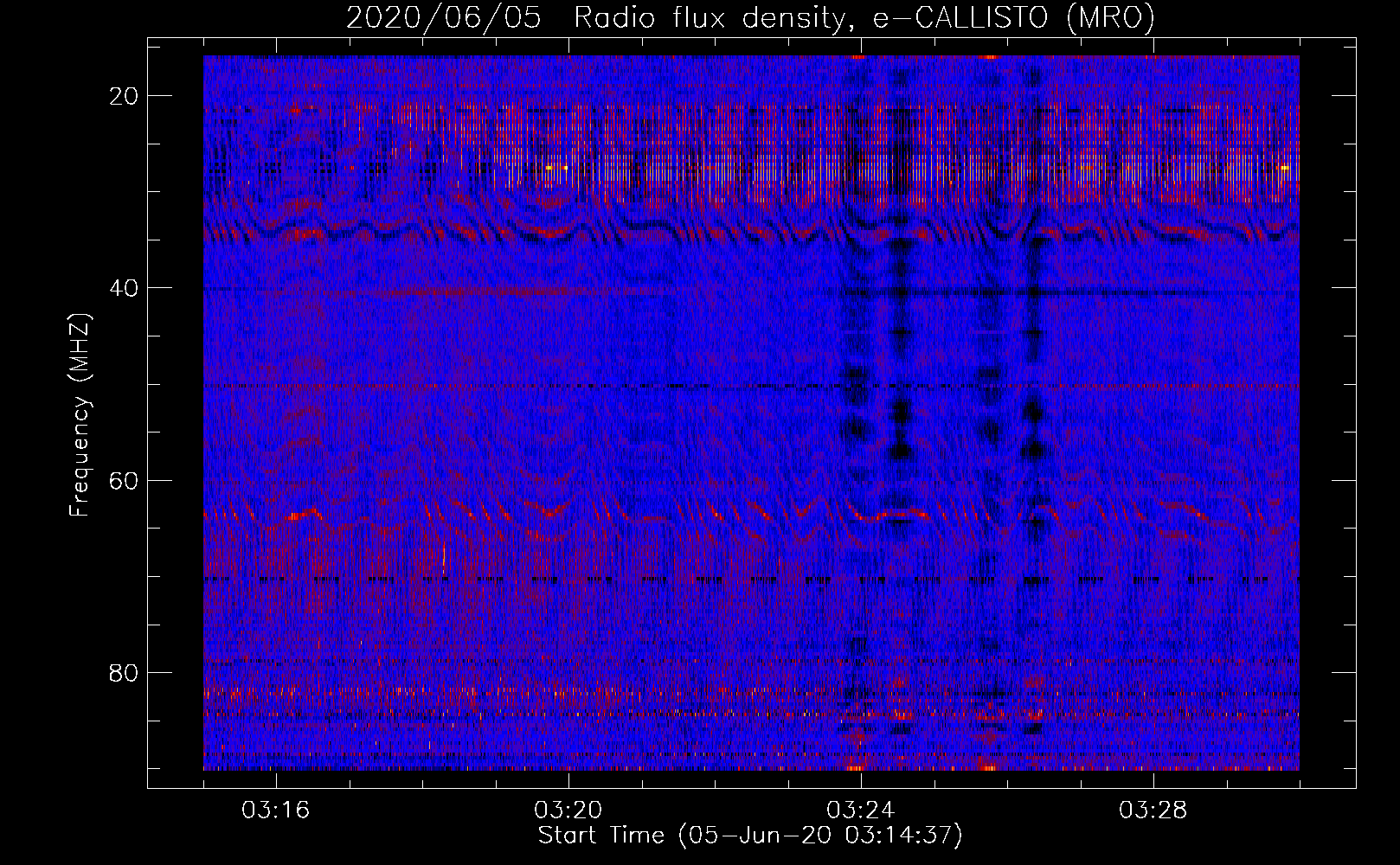The image size is (1400, 865).
Task: Click the plot title "Radio flux density, e-CALLISTO (MRO)"
Action: [x=864, y=17]
